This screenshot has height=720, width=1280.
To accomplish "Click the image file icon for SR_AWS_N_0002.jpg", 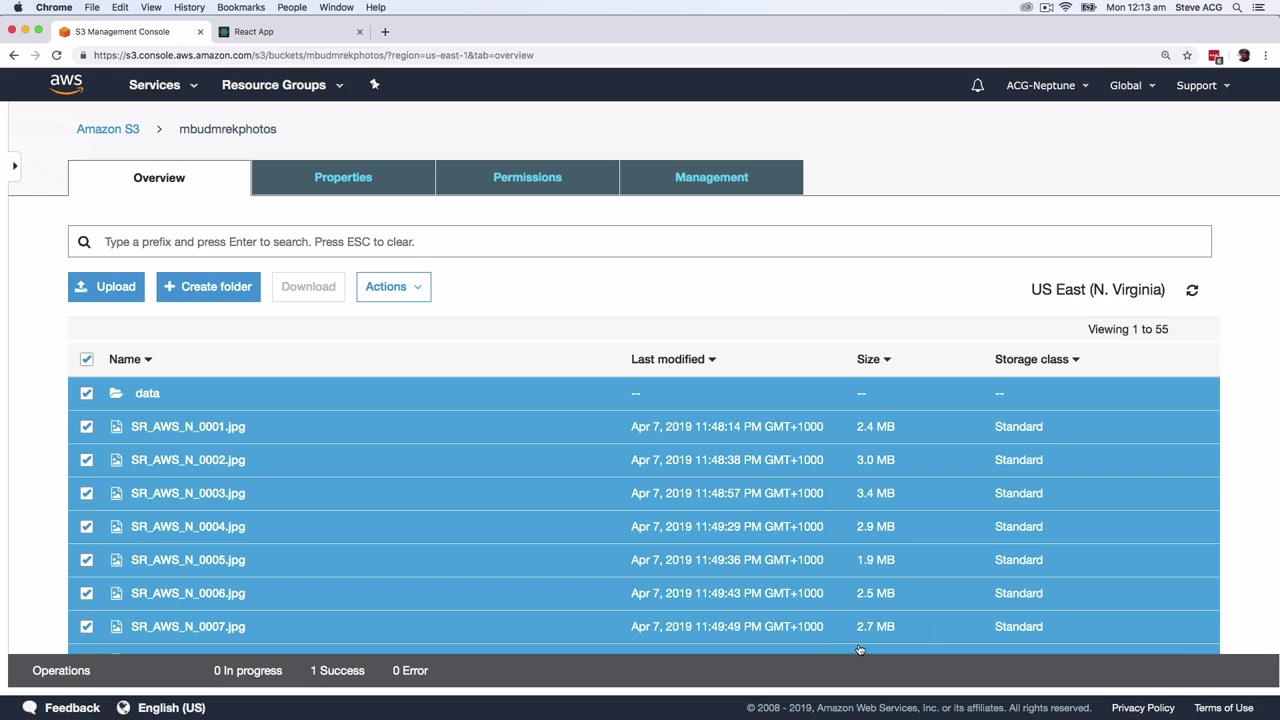I will pyautogui.click(x=117, y=460).
